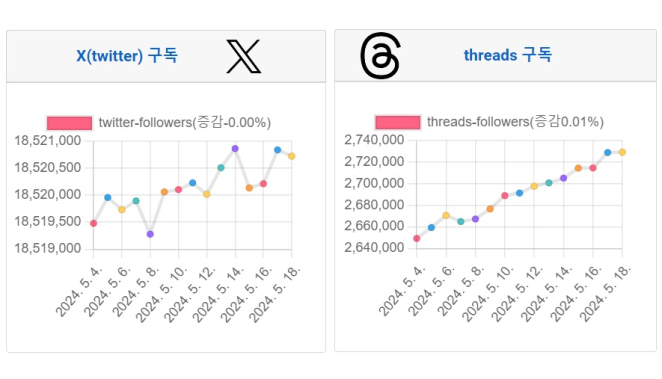Click the 2,740,000 axis label
This screenshot has width=662, height=379.
pos(374,140)
